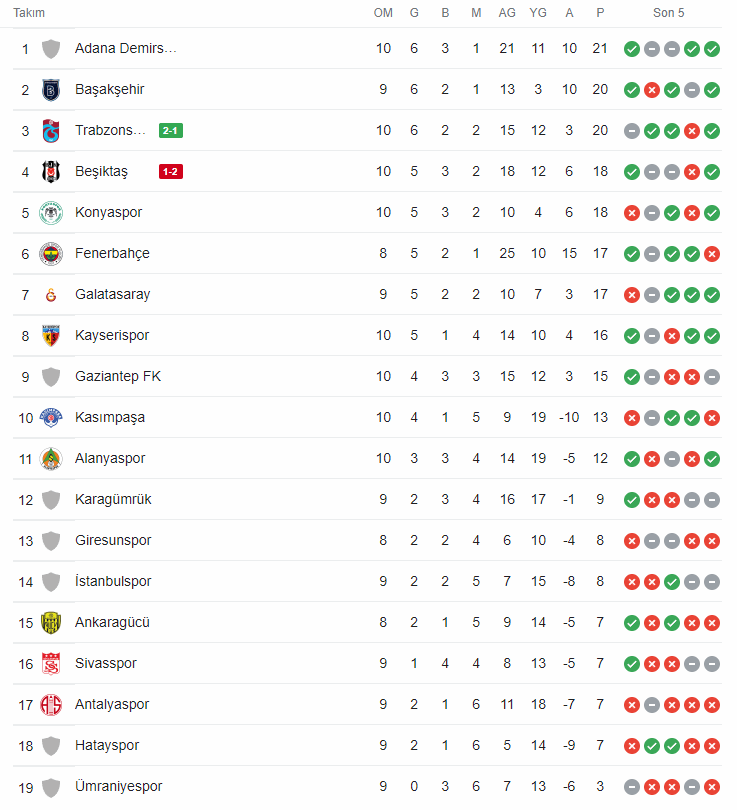
Task: Click the Son 5 column header
Action: pyautogui.click(x=668, y=13)
